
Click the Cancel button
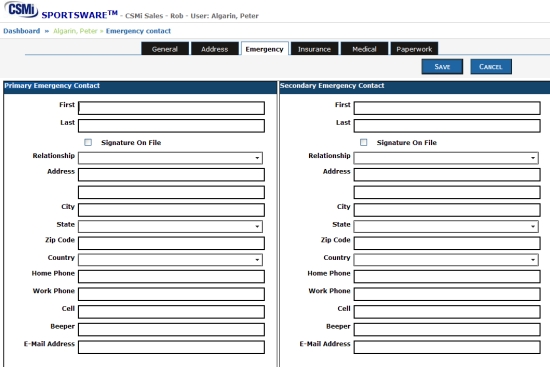[x=491, y=67]
